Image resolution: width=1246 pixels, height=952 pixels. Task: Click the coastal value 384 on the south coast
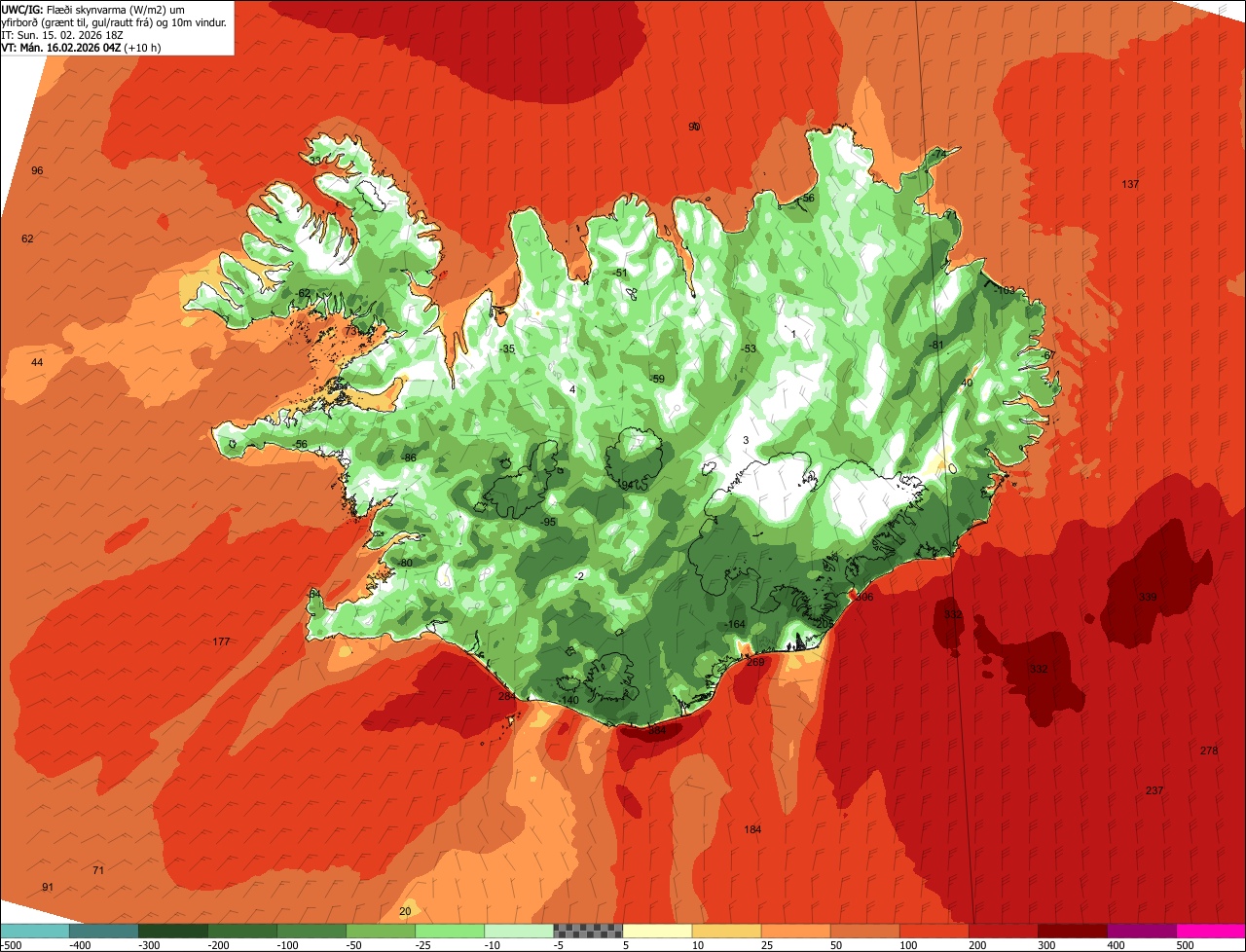click(x=657, y=730)
